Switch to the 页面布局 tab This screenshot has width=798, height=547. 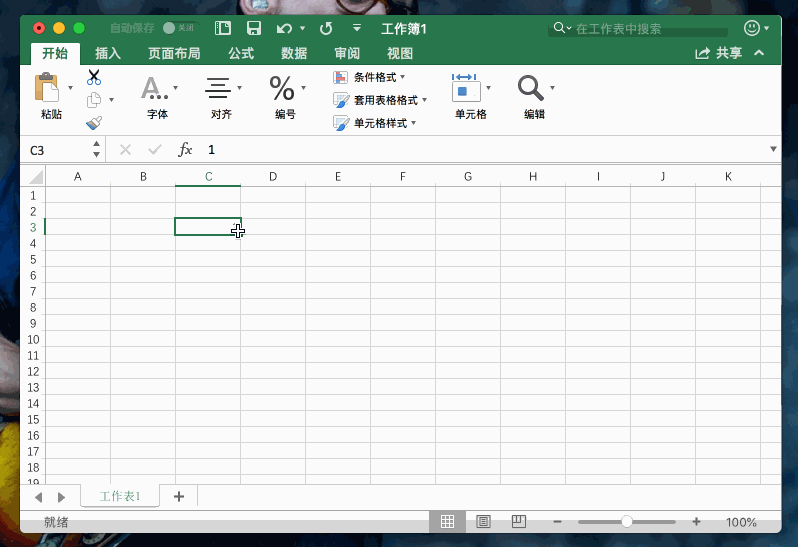tap(174, 53)
